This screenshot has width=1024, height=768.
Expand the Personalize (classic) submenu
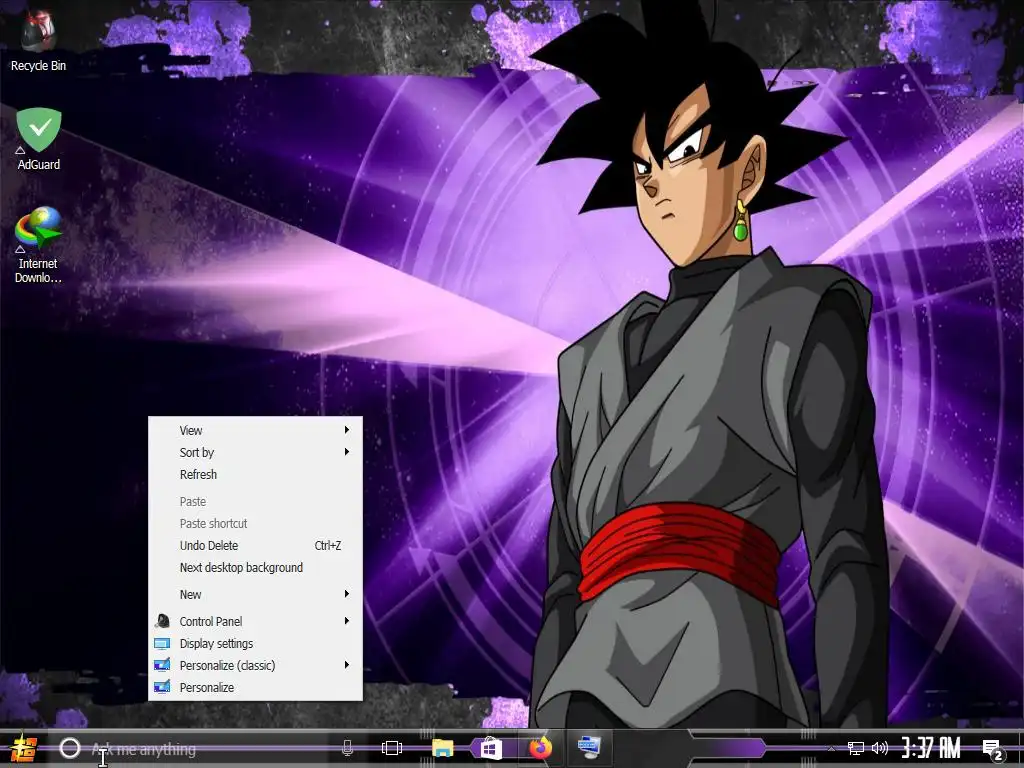[255, 665]
